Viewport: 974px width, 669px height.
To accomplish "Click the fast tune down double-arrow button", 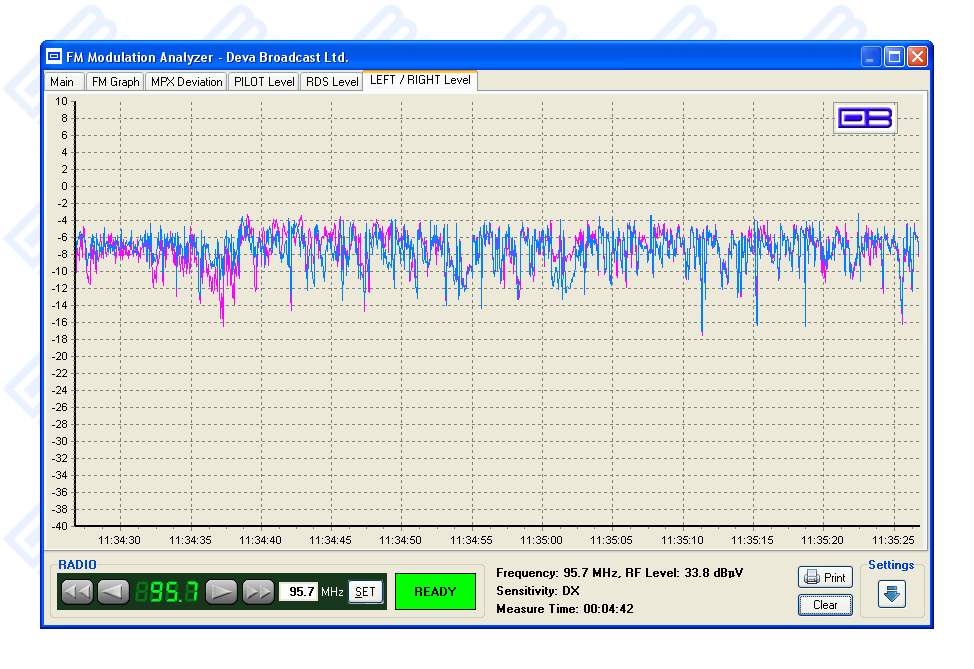I will pyautogui.click(x=78, y=592).
